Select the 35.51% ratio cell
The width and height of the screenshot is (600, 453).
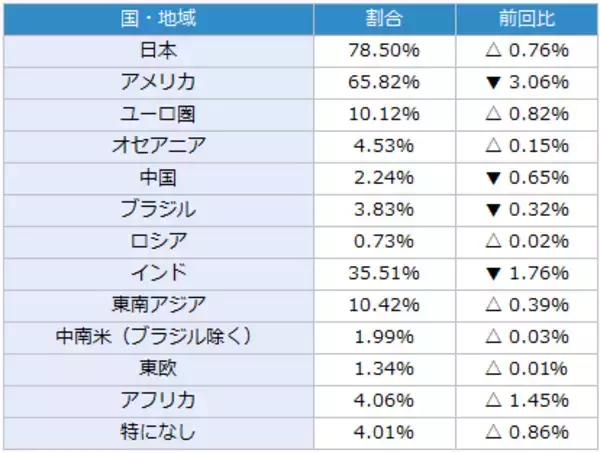click(x=384, y=273)
